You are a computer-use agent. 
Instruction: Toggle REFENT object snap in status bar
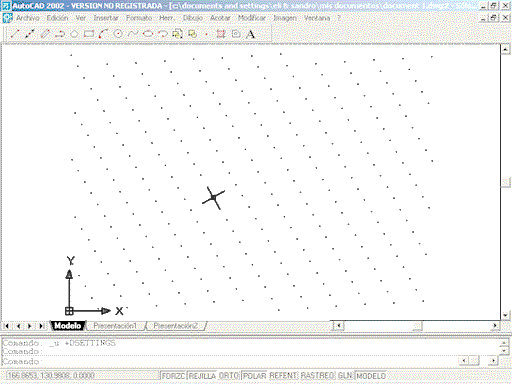283,376
